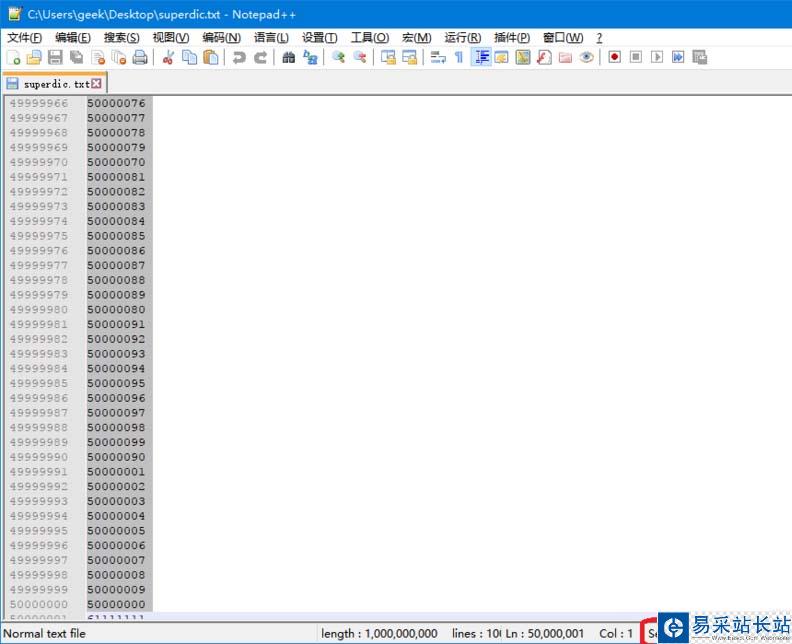Toggle synchronized horizontal scrolling icon
This screenshot has width=792, height=644.
[409, 58]
